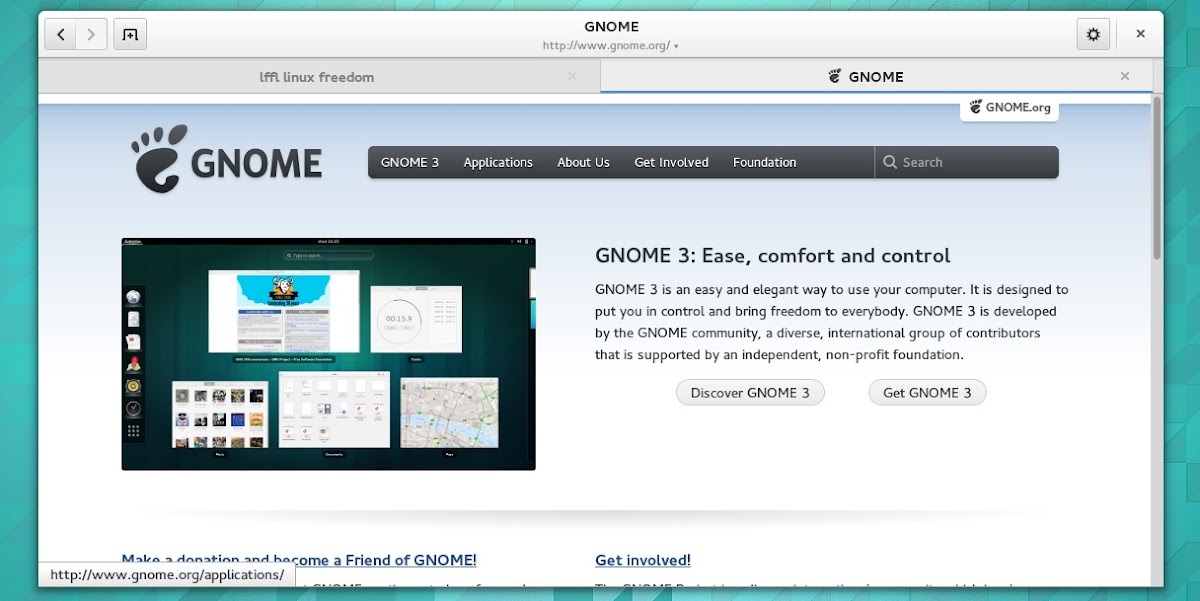
Task: Click the GNOME 3 desktop screenshot image
Action: [x=328, y=354]
